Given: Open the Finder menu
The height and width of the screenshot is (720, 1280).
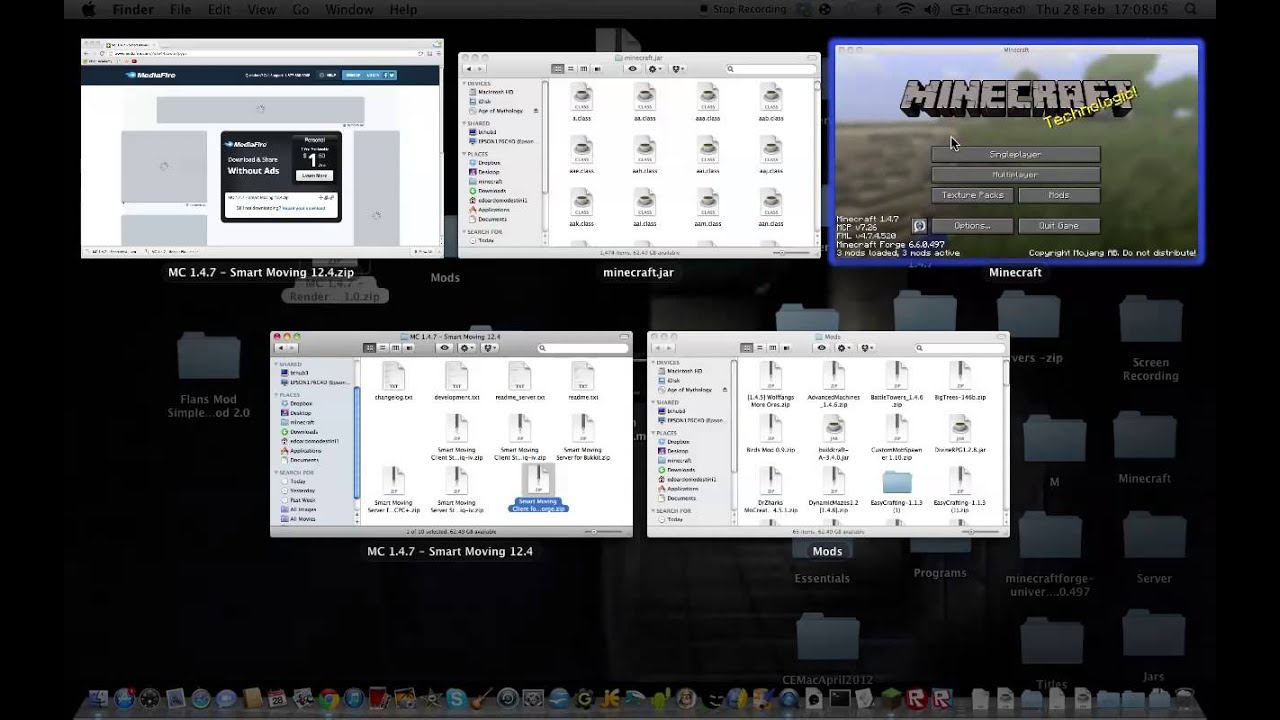Looking at the screenshot, I should pyautogui.click(x=133, y=10).
